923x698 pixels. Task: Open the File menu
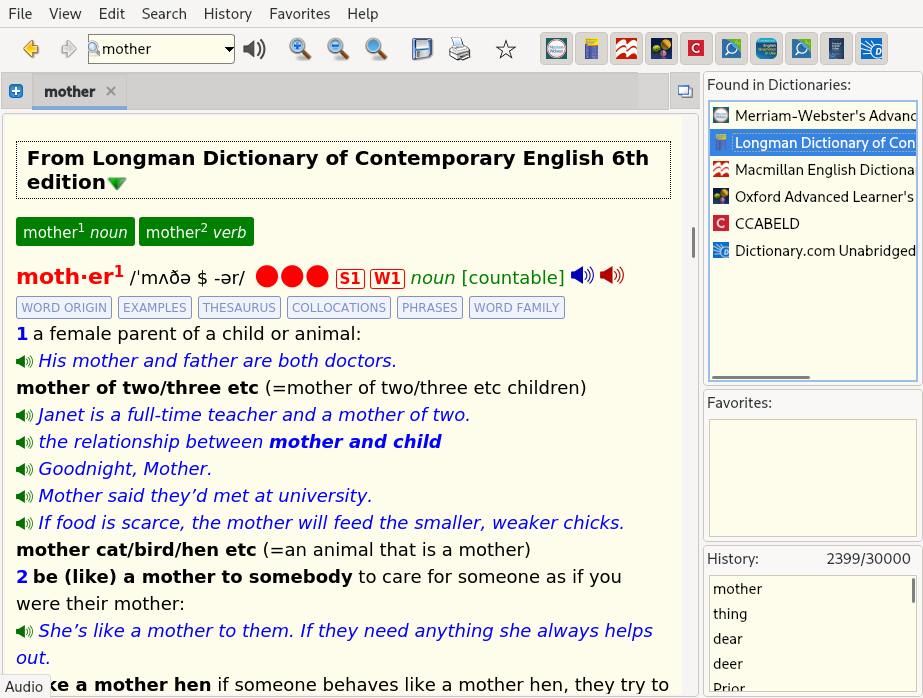(x=20, y=14)
